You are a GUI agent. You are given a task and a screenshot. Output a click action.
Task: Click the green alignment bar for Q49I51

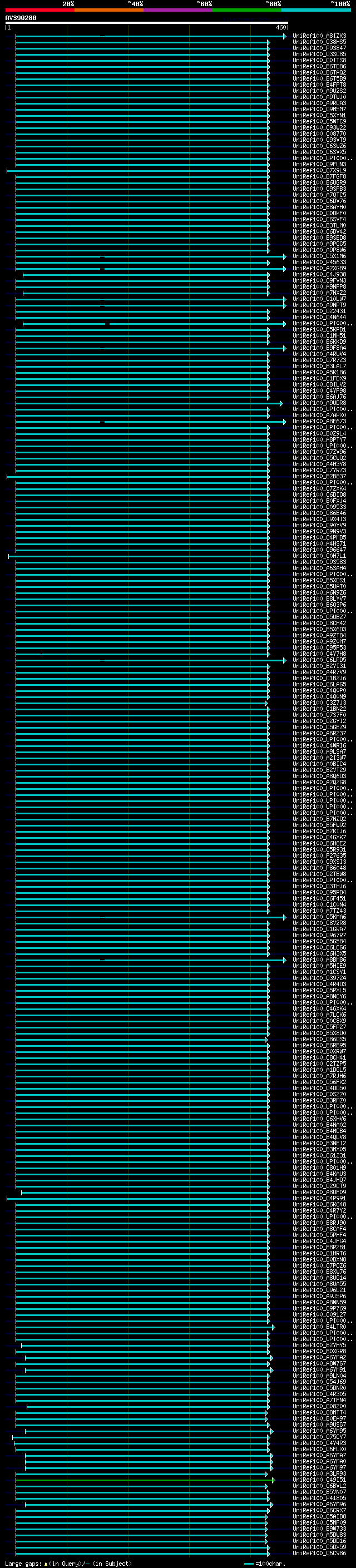click(145, 1480)
